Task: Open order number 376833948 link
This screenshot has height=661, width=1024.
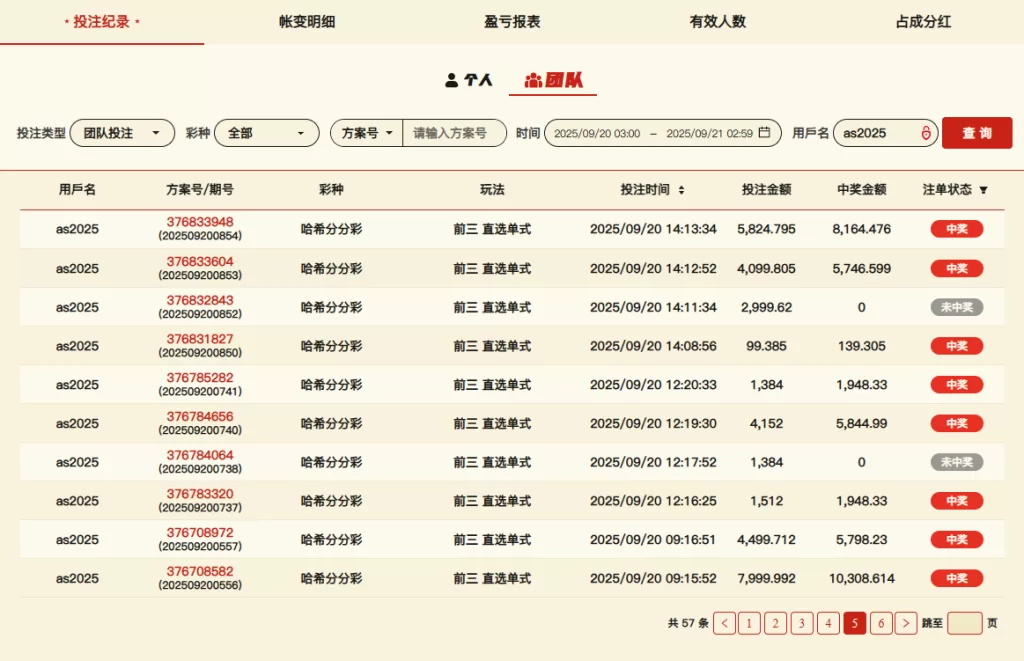Action: tap(200, 222)
